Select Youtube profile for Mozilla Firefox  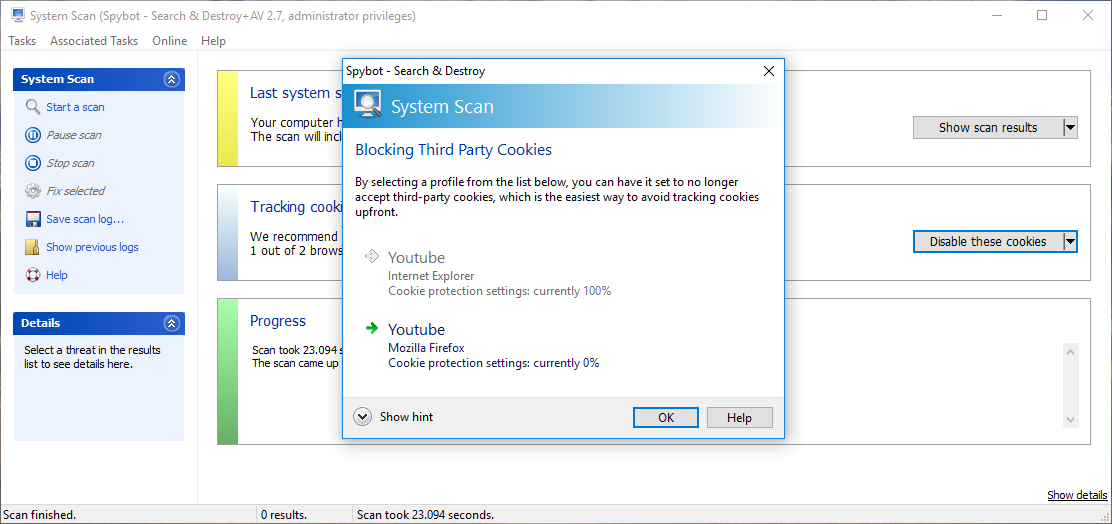[416, 330]
